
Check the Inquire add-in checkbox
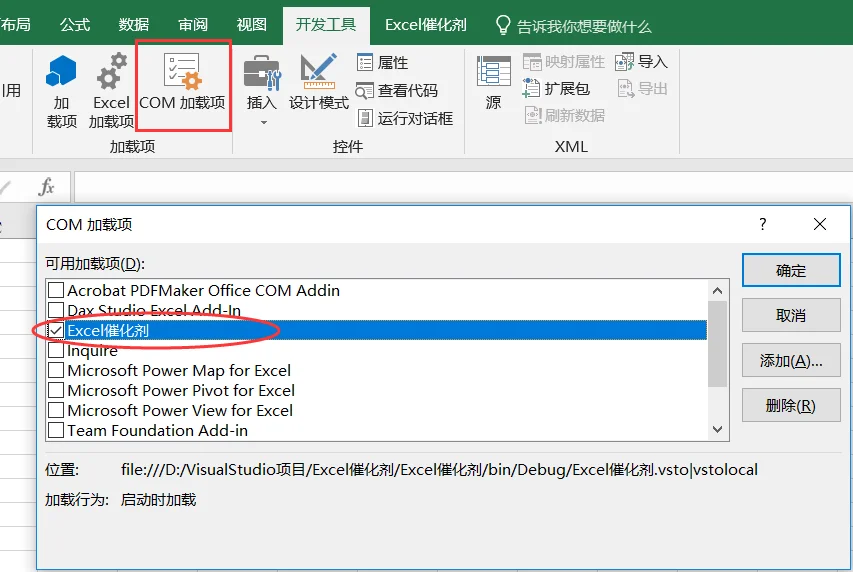56,350
